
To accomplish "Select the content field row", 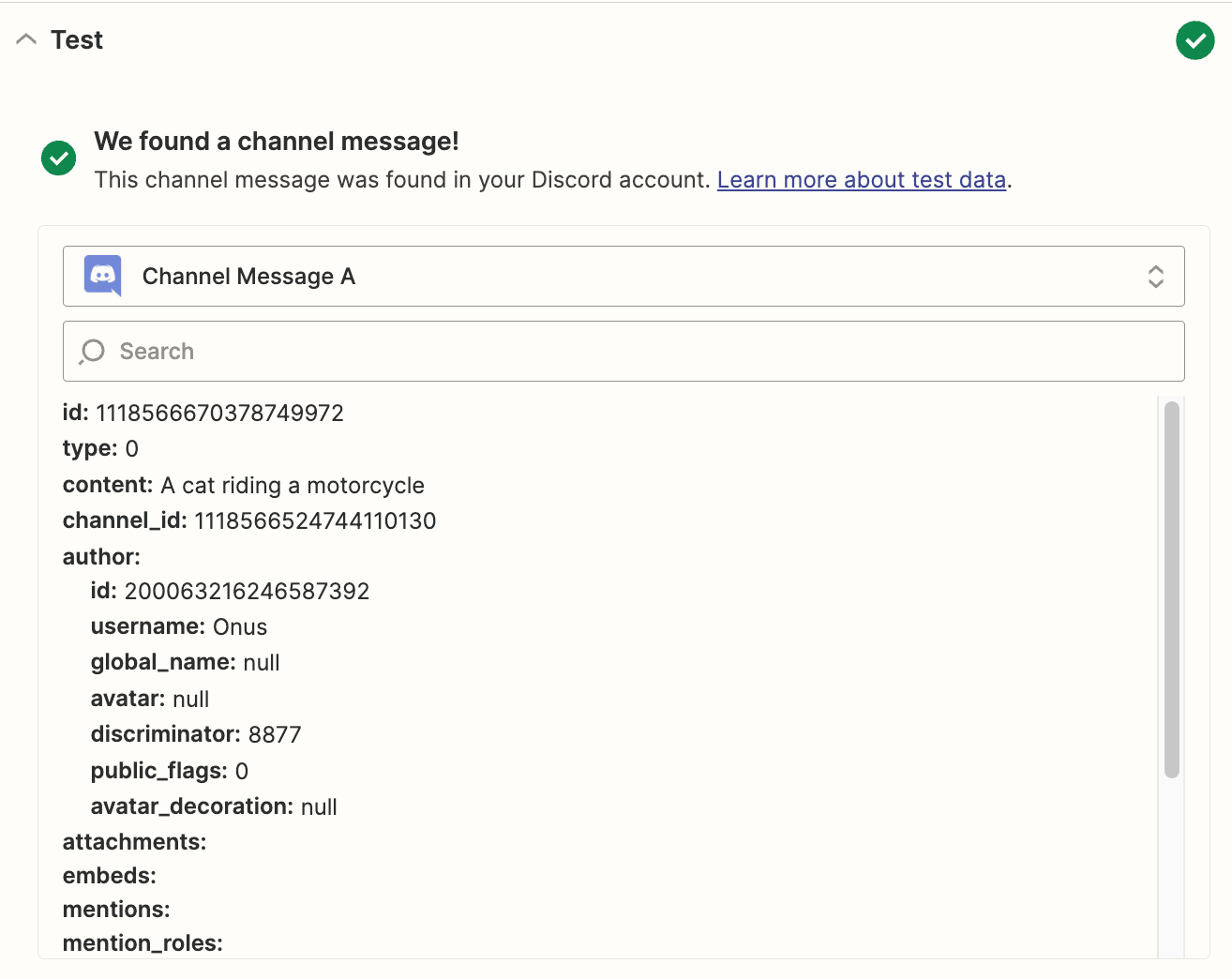I will (x=244, y=485).
